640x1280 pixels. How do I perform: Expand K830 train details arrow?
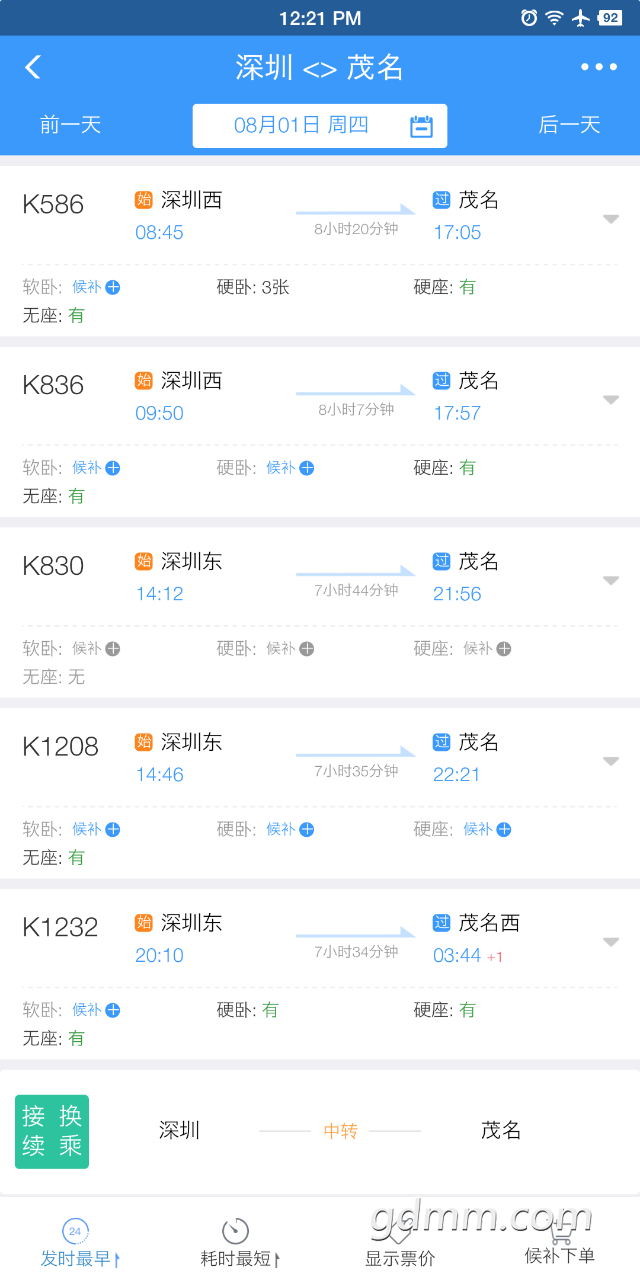611,581
